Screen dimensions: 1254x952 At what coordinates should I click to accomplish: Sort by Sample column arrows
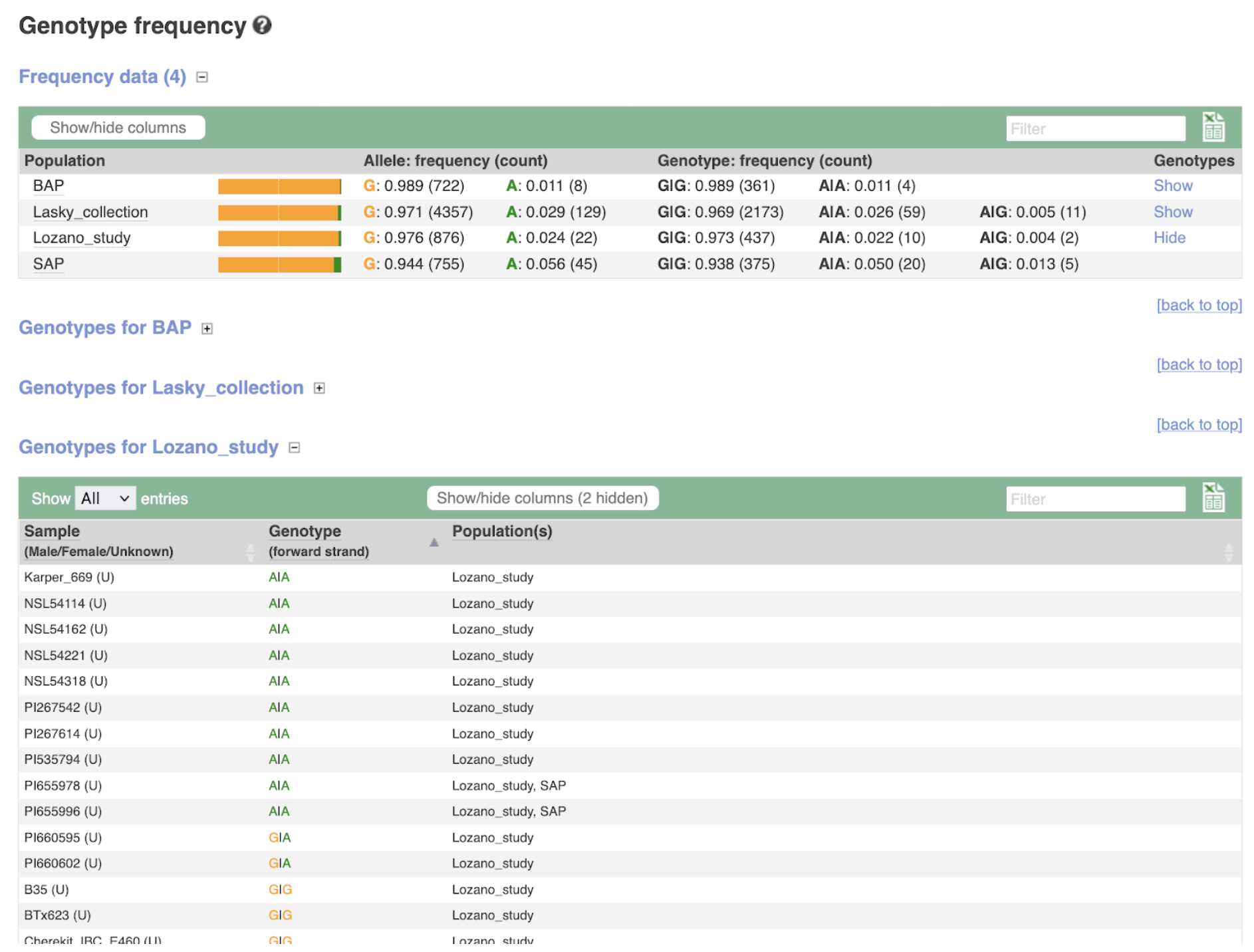(250, 552)
